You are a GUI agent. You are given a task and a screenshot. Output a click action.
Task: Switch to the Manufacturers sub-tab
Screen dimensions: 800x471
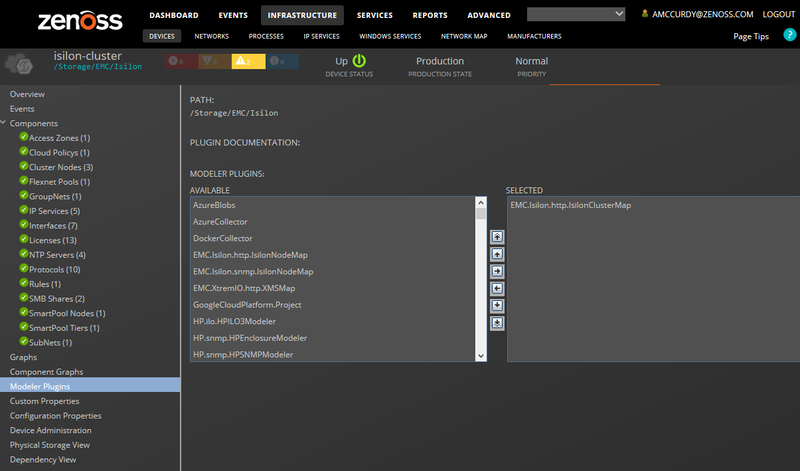[x=534, y=36]
